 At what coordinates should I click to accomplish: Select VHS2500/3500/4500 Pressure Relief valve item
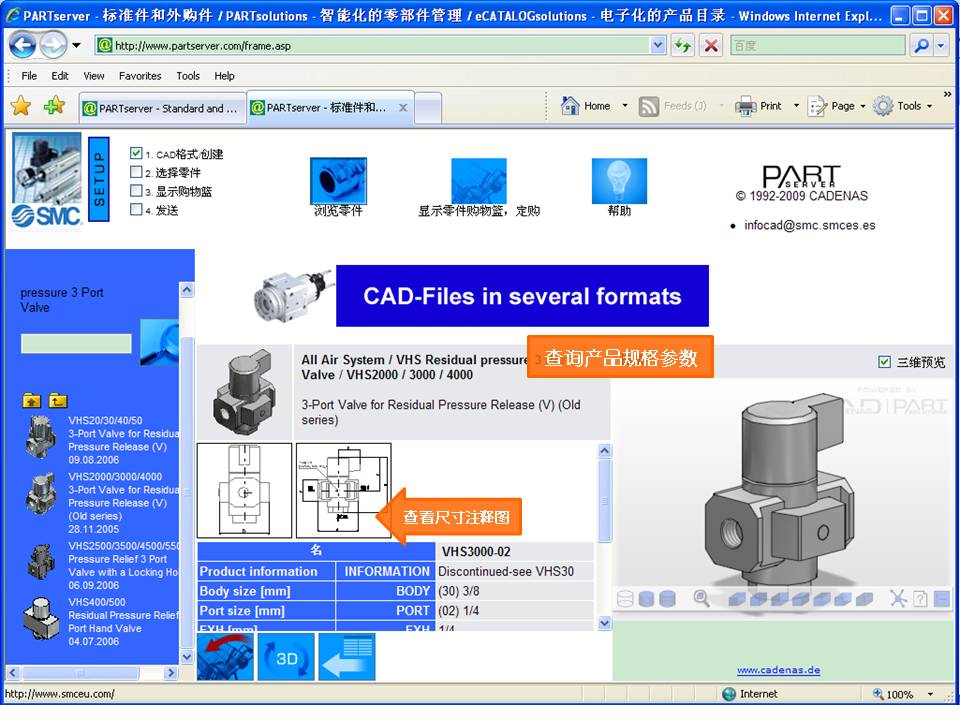[101, 565]
